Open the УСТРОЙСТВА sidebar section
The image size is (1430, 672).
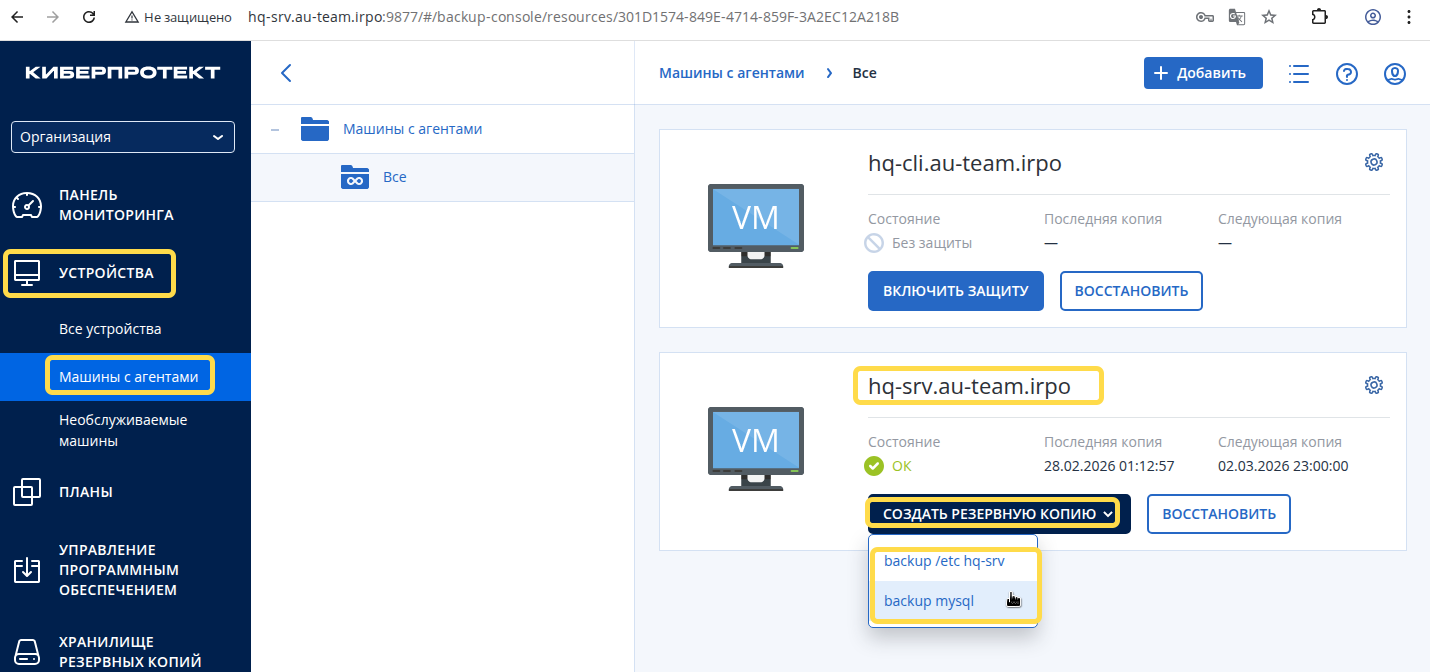tap(106, 273)
